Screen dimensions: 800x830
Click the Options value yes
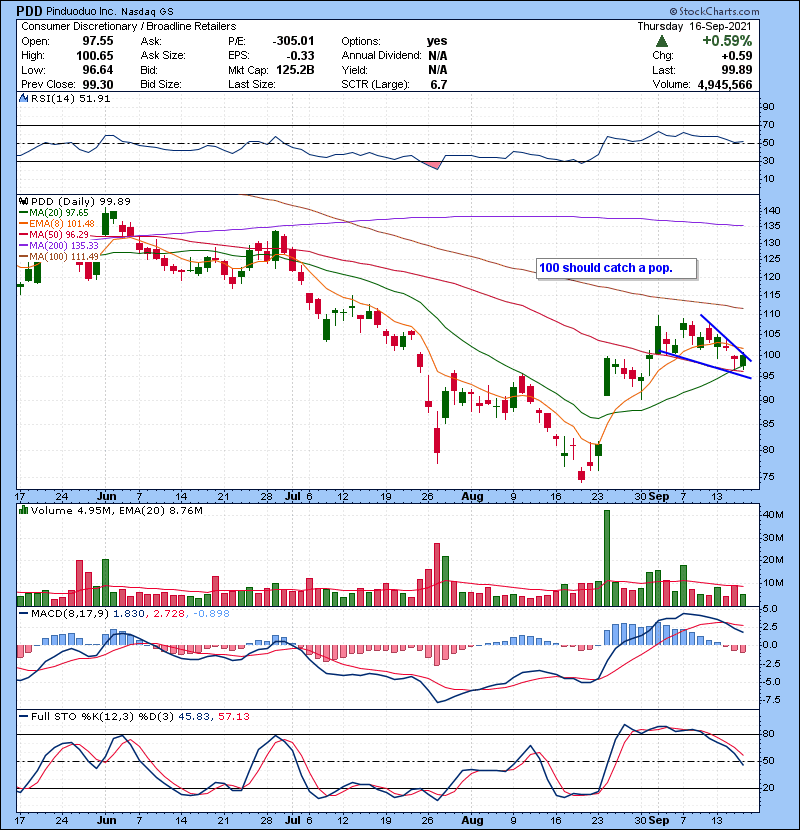[x=437, y=41]
